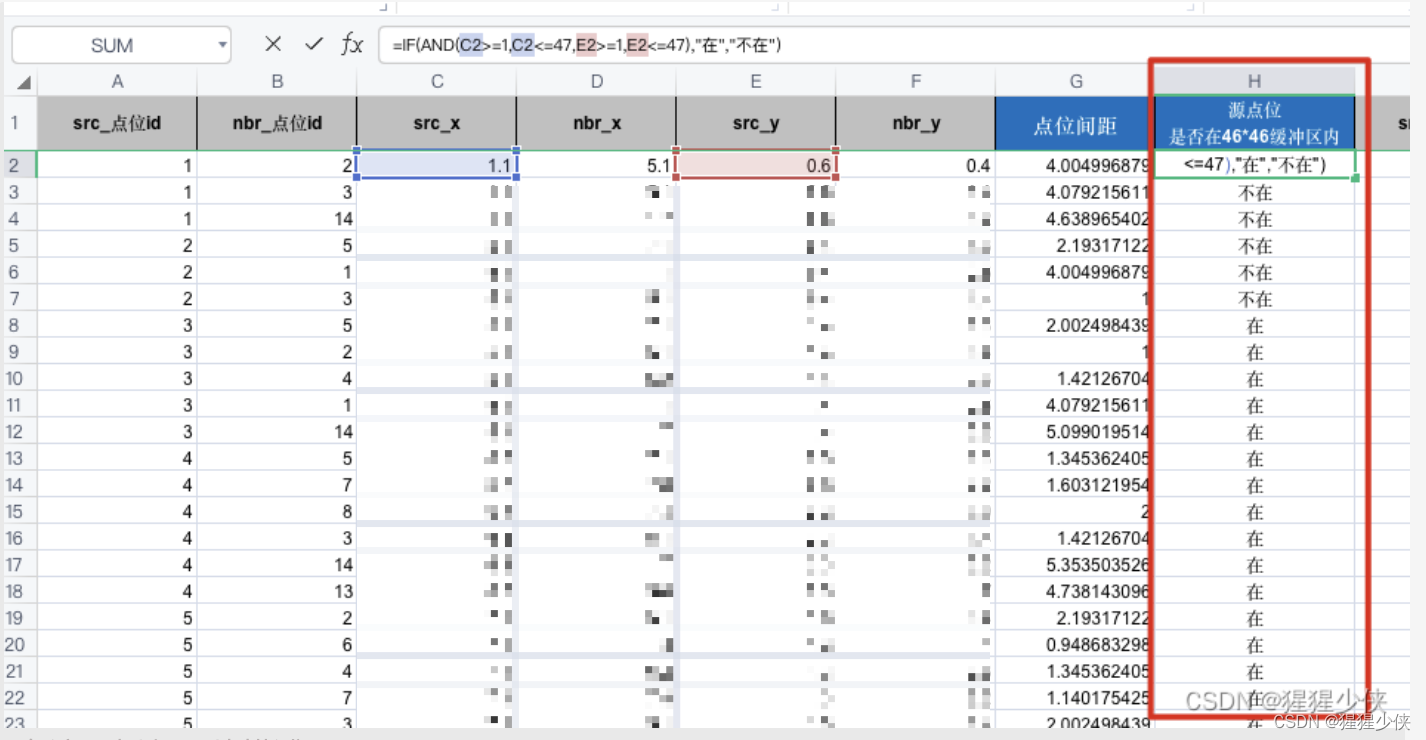Select cell B18 with value 13
The width and height of the screenshot is (1426, 740).
277,591
